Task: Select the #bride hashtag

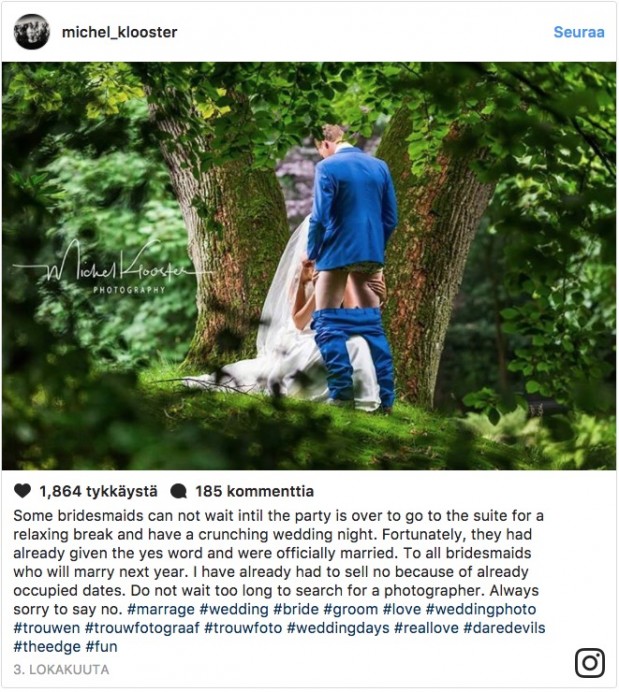Action: (x=296, y=609)
